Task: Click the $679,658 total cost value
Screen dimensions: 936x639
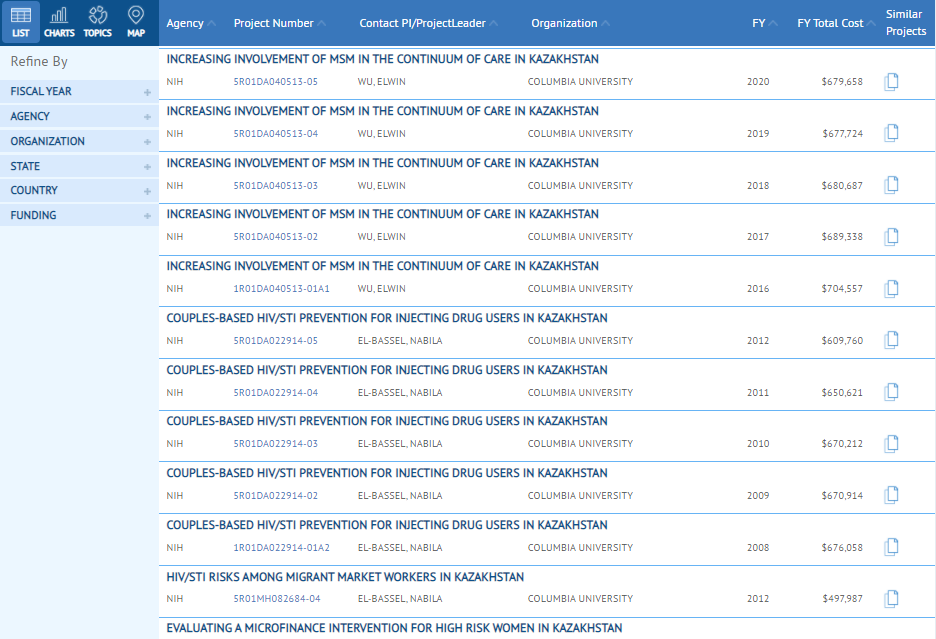Action: click(842, 82)
